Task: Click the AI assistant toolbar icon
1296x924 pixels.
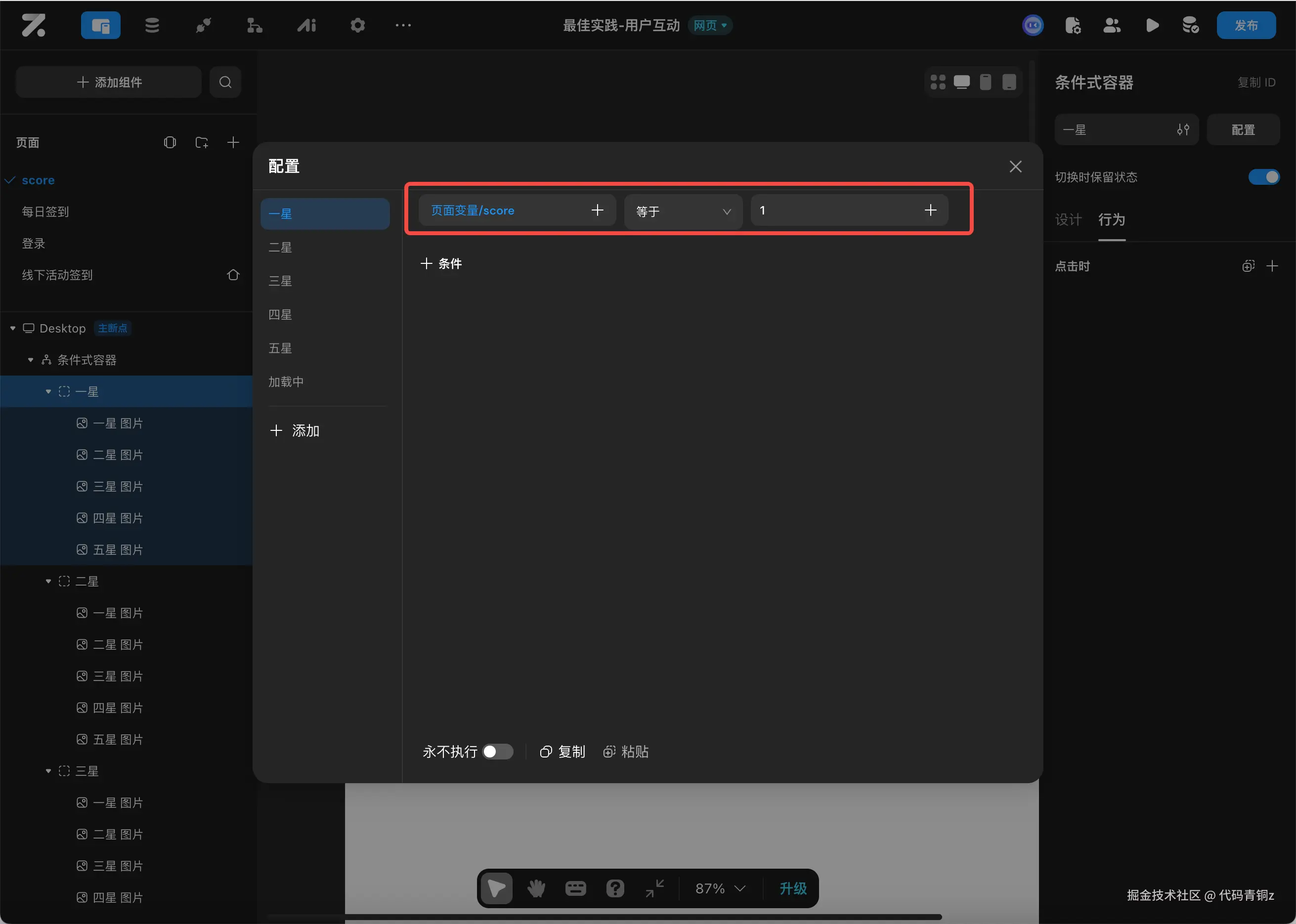Action: point(306,25)
